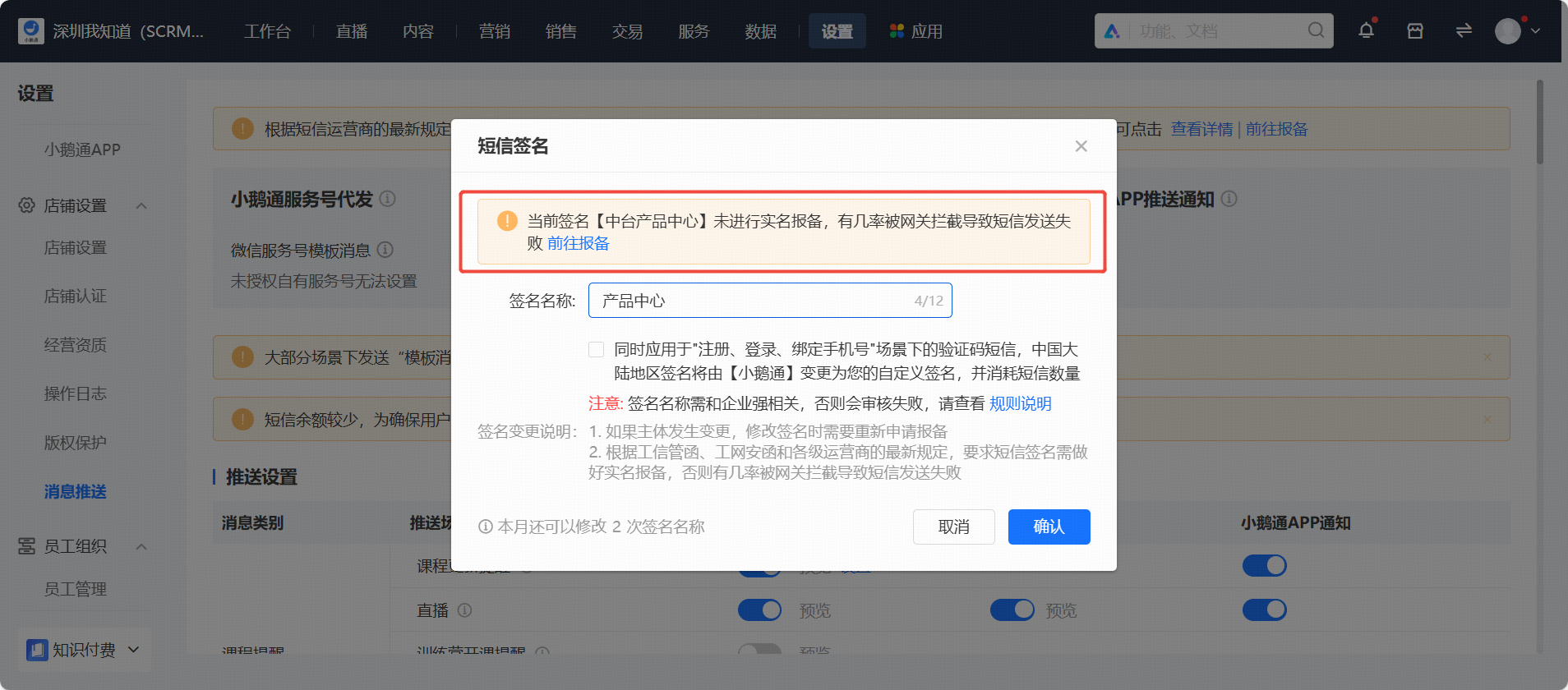Viewport: 1568px width, 690px height.
Task: Open the 直播 top menu
Action: 352,31
